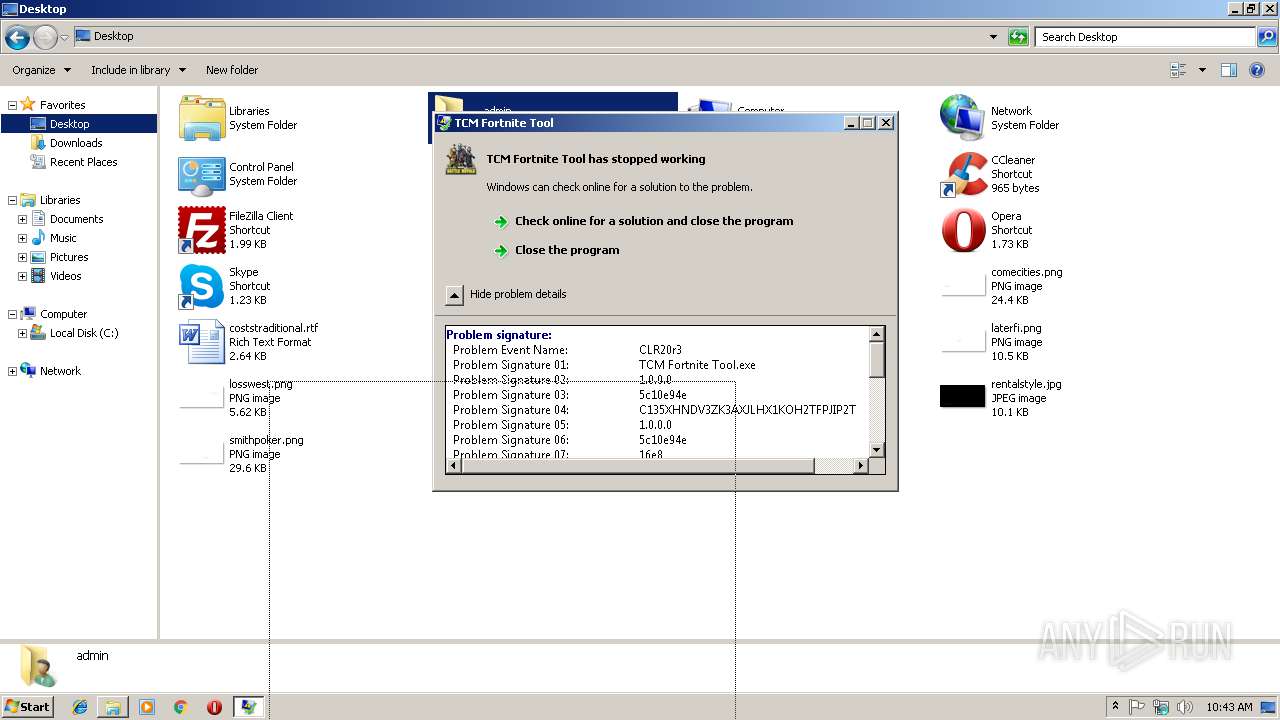Click the Action Center flag tray icon
This screenshot has height=720, width=1280.
pos(1137,707)
